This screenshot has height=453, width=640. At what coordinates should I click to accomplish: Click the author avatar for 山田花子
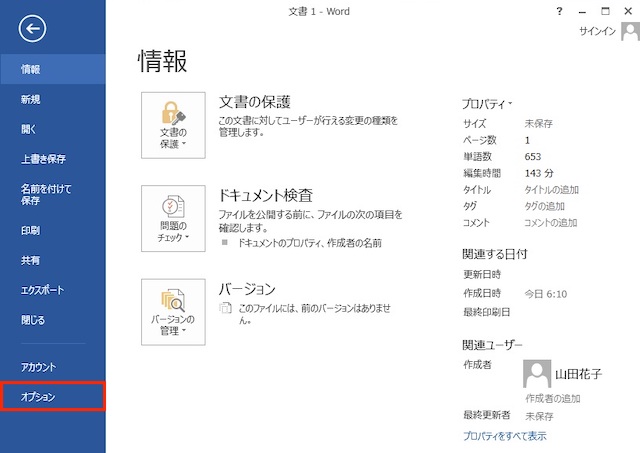coord(537,373)
